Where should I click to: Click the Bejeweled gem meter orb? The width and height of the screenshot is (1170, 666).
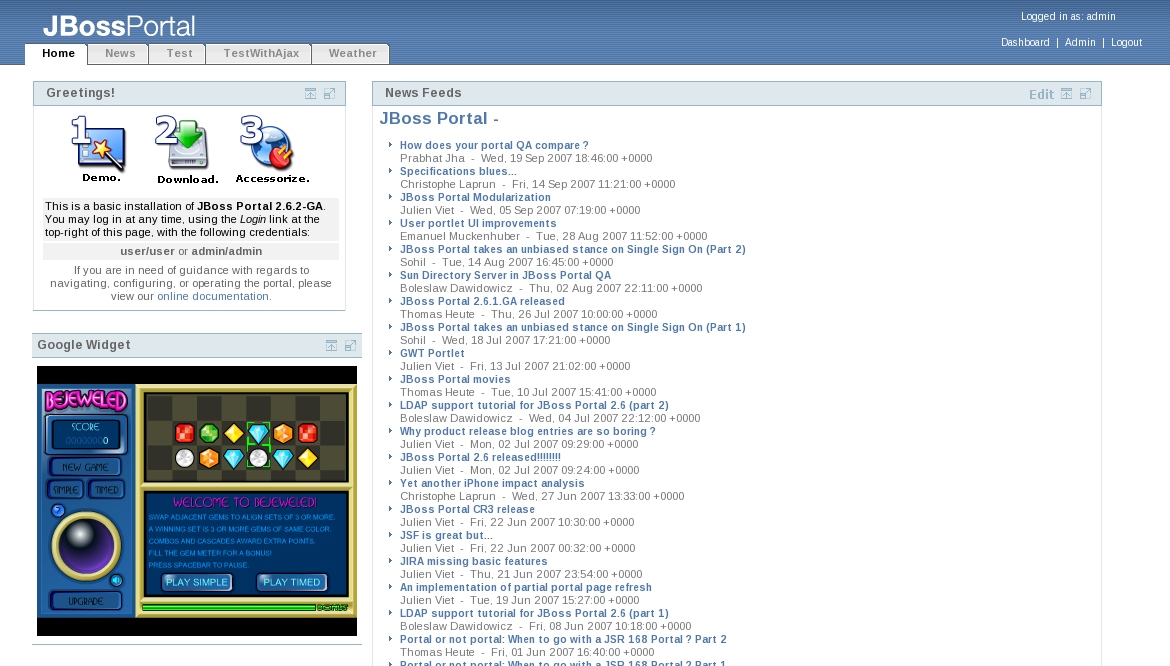click(86, 546)
